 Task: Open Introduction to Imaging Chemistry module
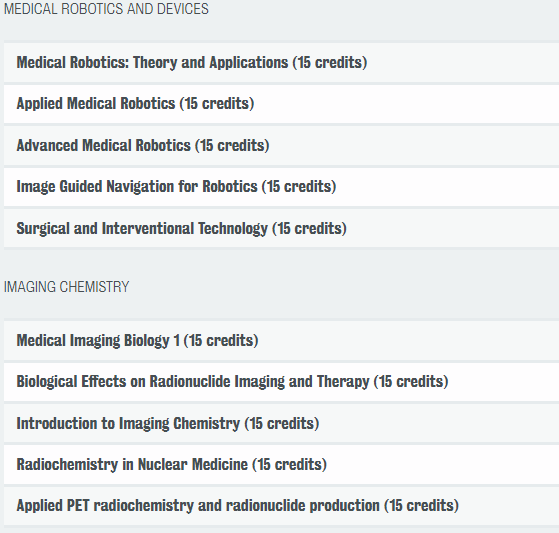click(x=281, y=424)
